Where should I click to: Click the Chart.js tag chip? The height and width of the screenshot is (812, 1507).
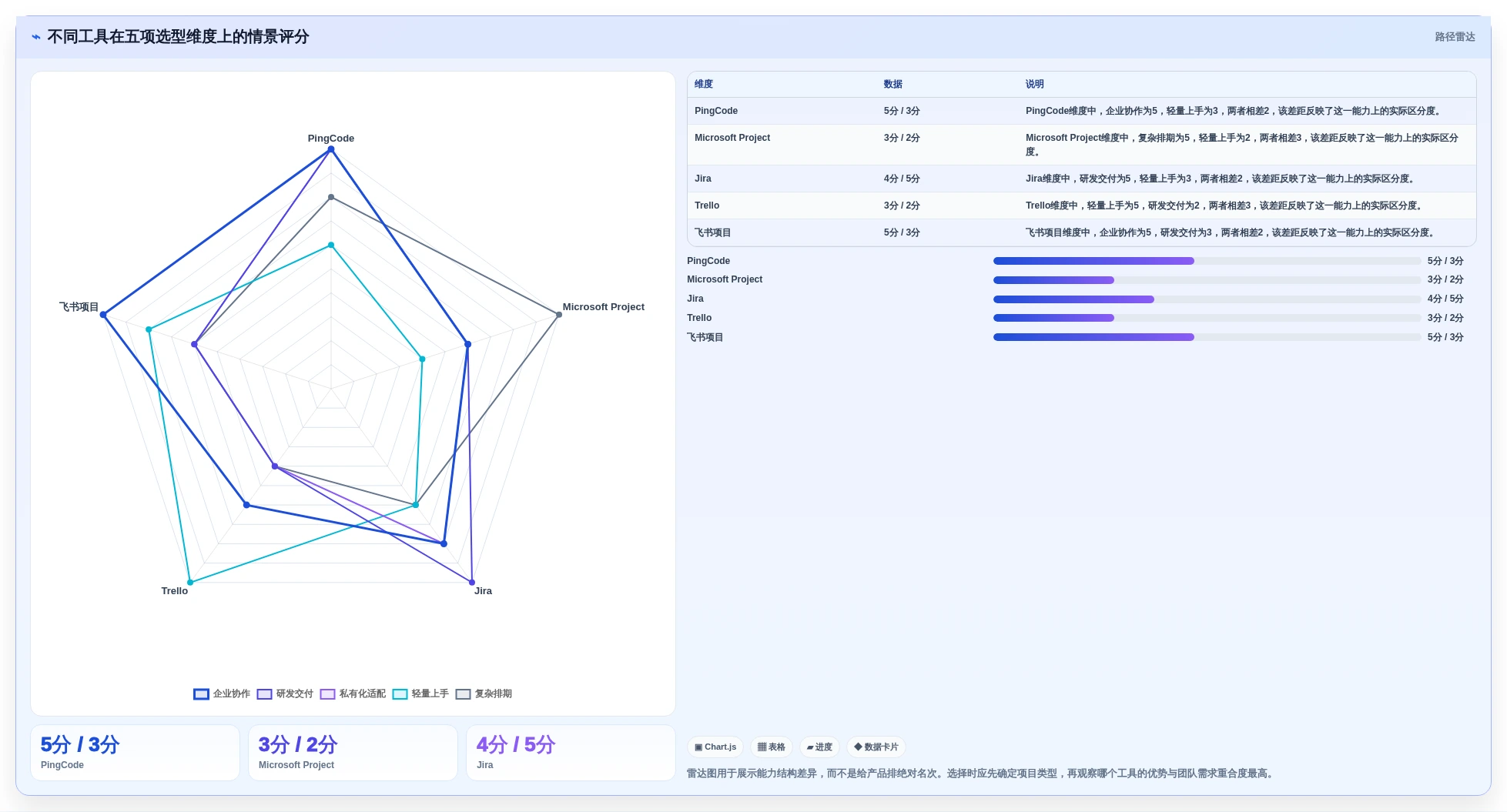click(715, 747)
